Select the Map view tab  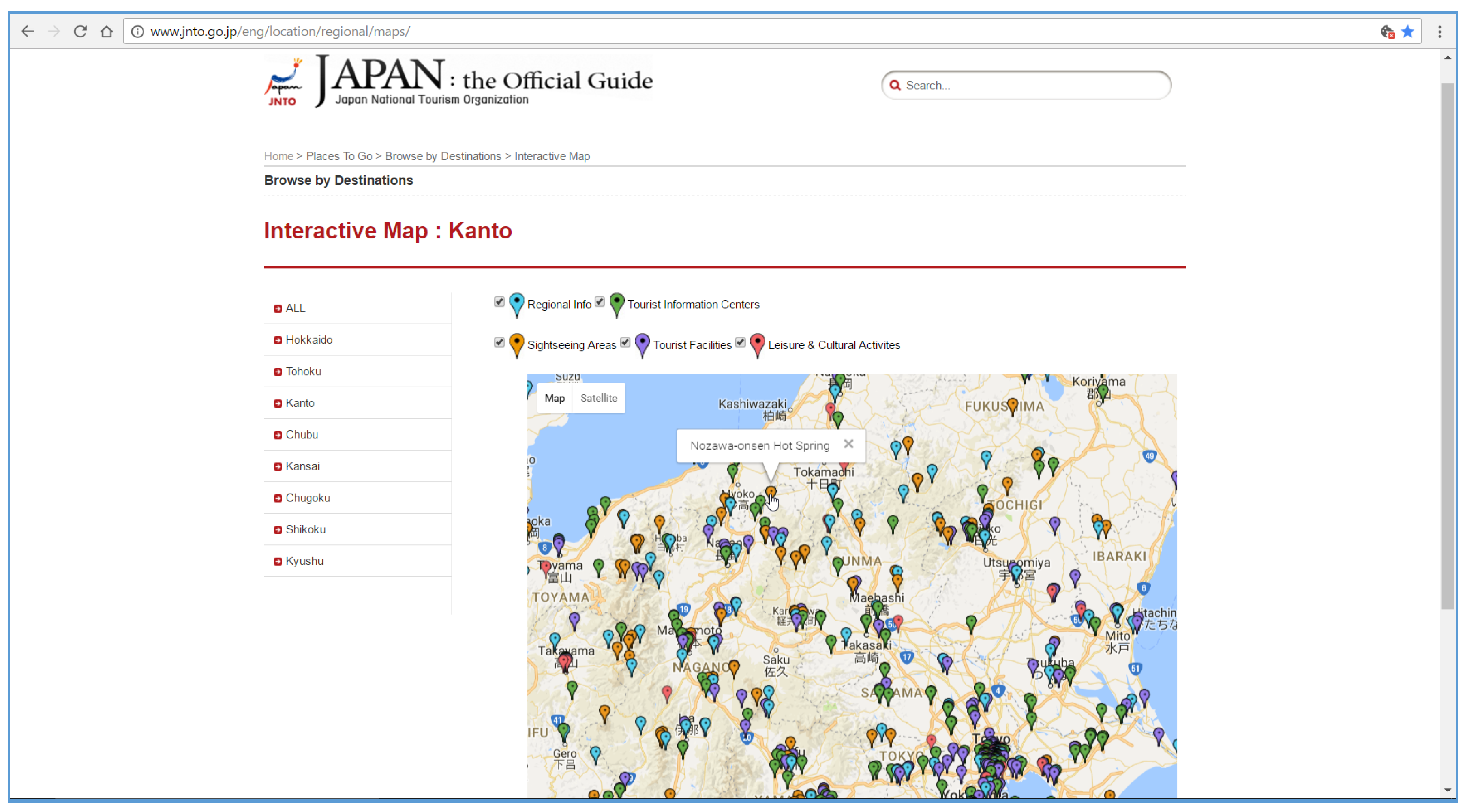point(554,398)
